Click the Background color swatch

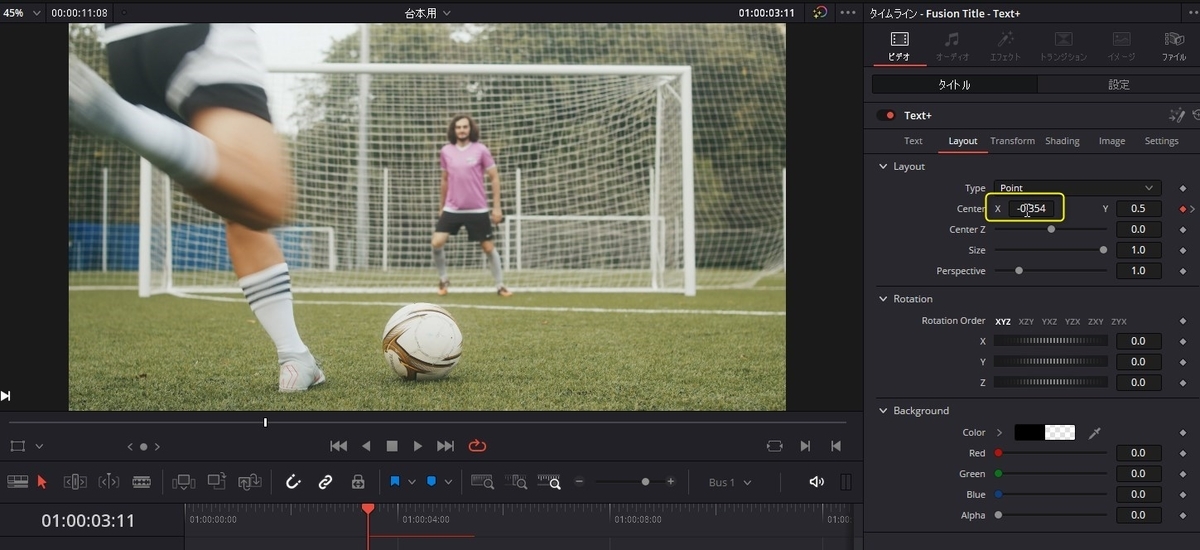tap(1045, 433)
